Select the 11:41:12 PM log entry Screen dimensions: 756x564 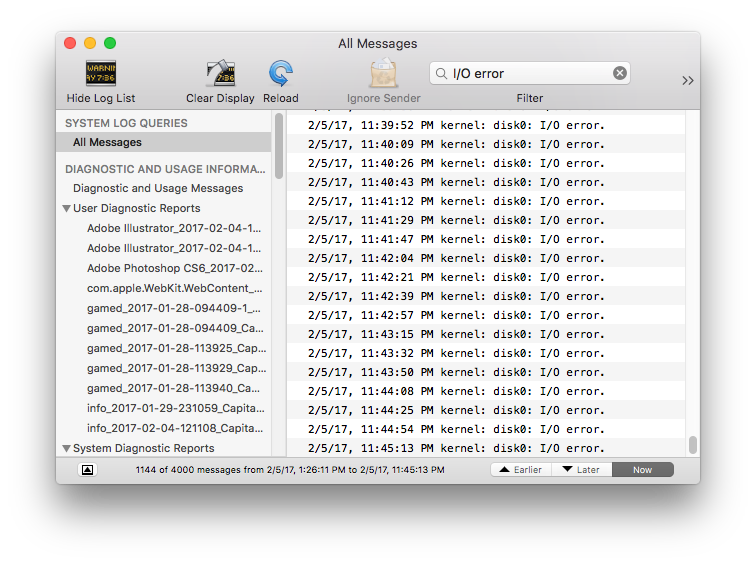pos(486,201)
